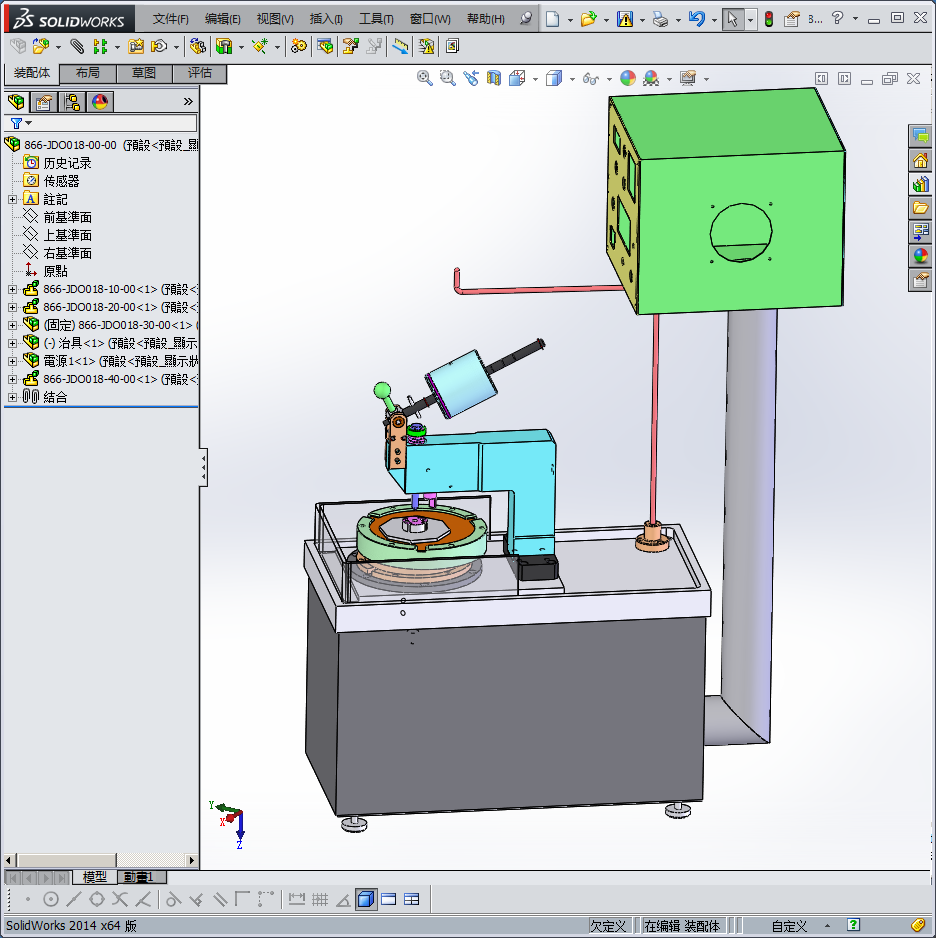Open the View Orientation dropdown arrow
Viewport: 936px width, 938px height.
(535, 79)
